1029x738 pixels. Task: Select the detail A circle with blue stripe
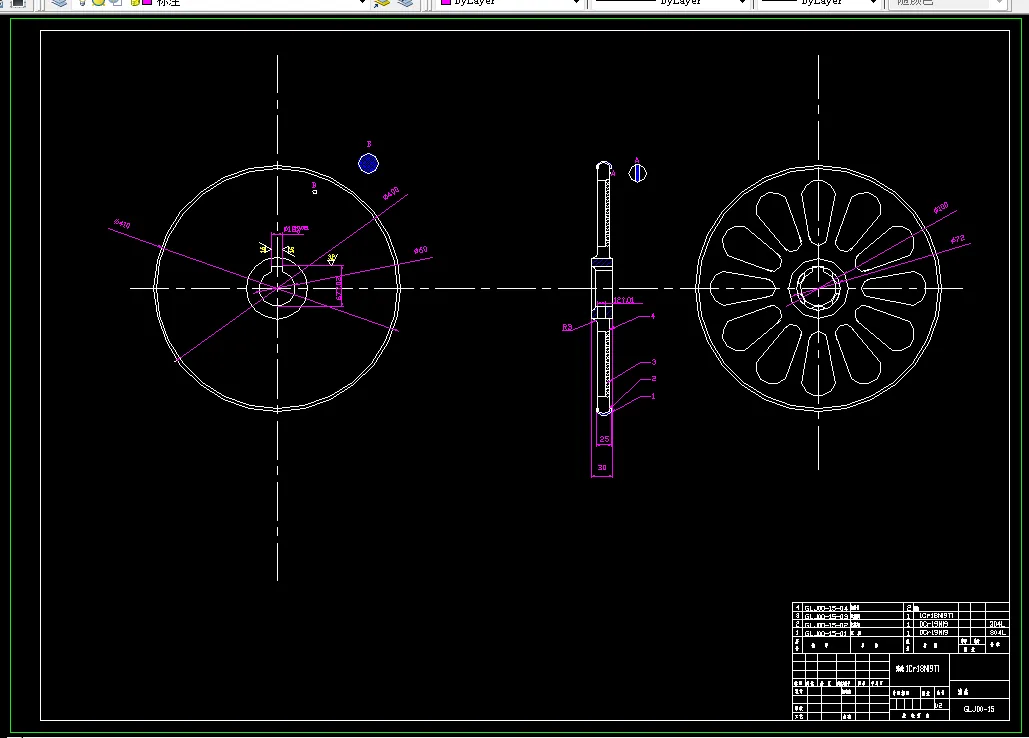pos(637,173)
